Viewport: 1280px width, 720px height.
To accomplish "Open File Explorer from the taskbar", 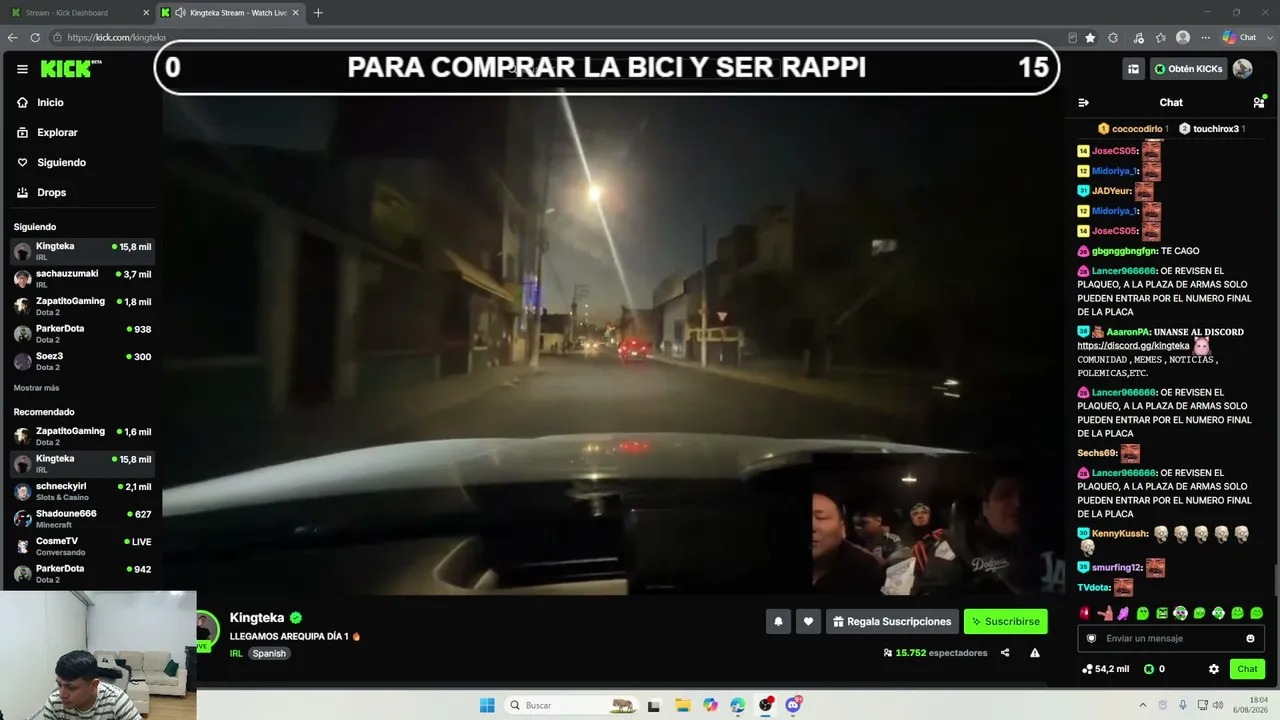I will 682,705.
